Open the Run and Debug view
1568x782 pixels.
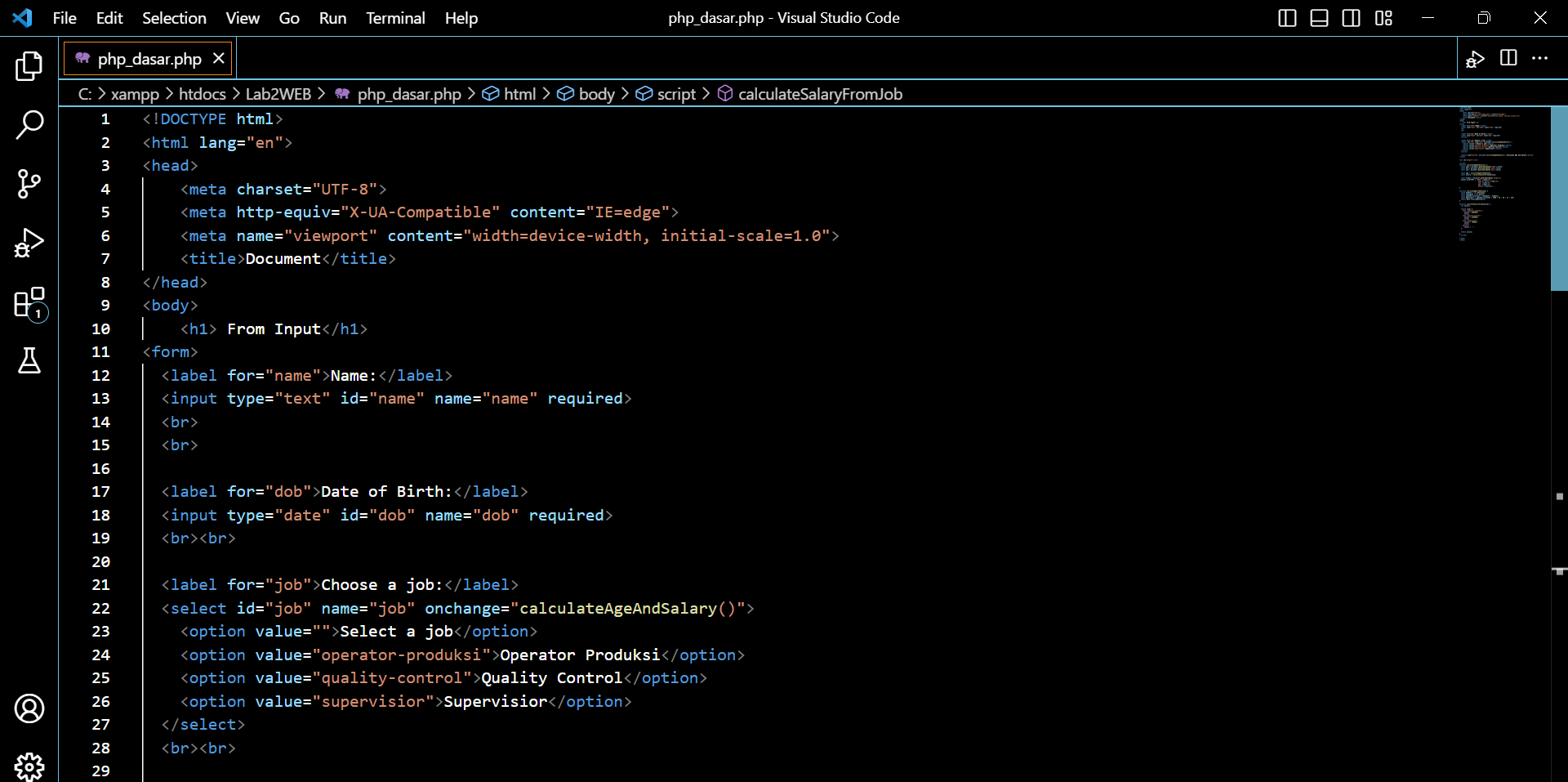[x=29, y=243]
